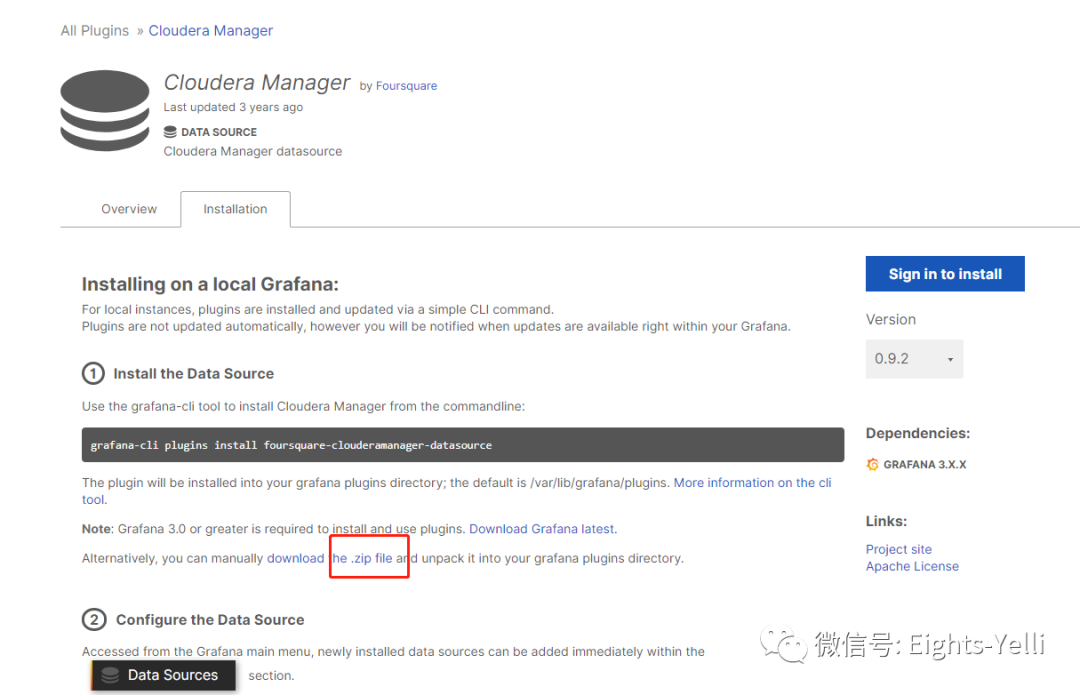Click the 'Dependencies:' heading
The width and height of the screenshot is (1080, 695).
pos(917,433)
